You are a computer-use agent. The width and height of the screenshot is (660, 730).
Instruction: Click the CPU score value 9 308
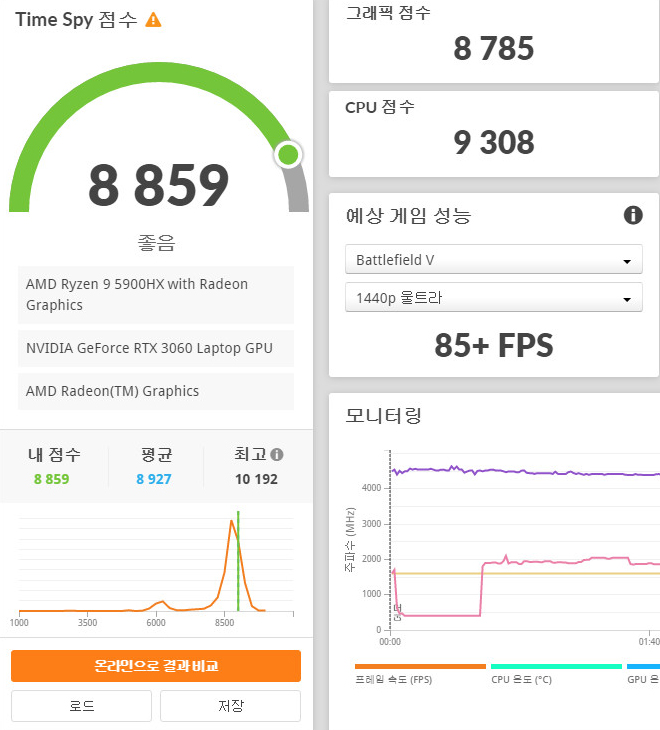[x=494, y=142]
